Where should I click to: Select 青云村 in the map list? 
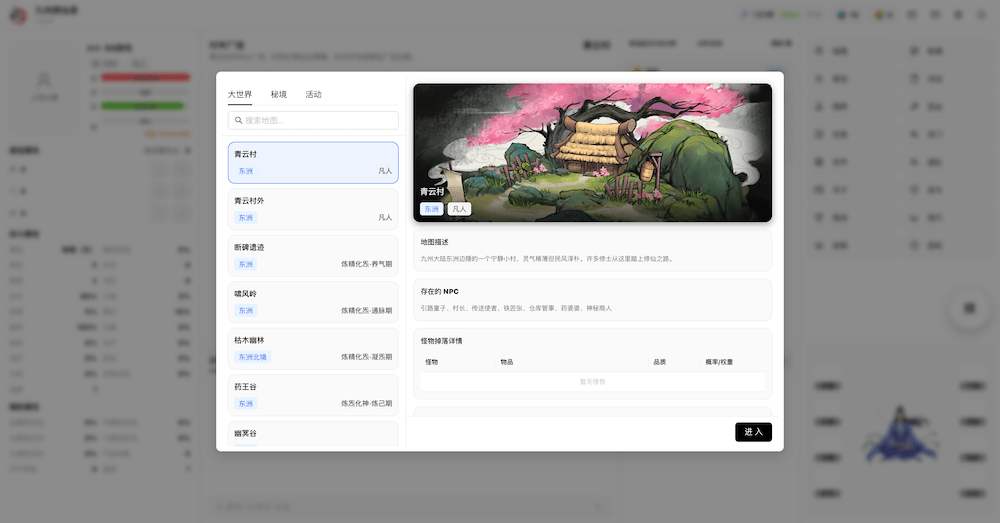313,162
